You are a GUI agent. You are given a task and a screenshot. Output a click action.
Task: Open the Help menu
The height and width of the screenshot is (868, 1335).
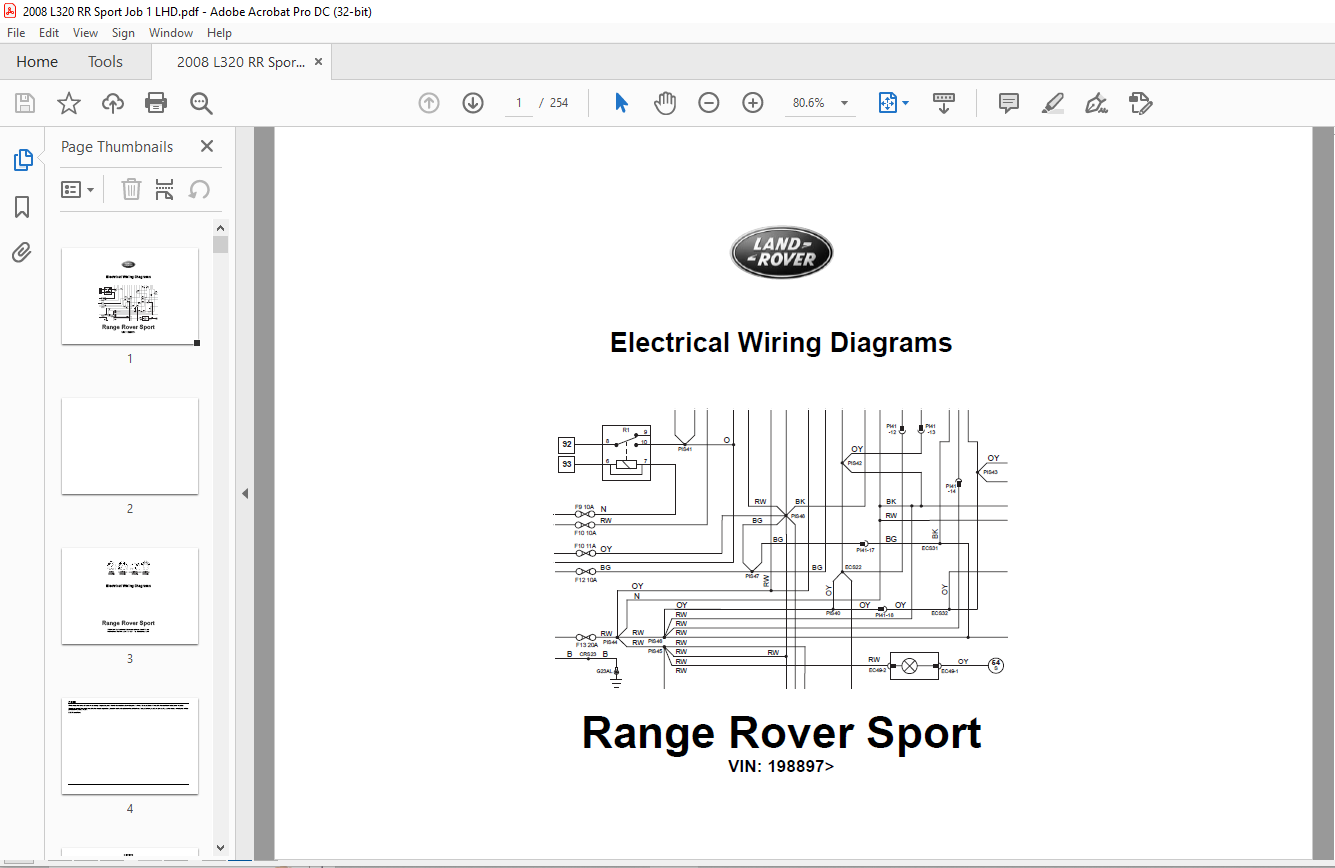(219, 33)
